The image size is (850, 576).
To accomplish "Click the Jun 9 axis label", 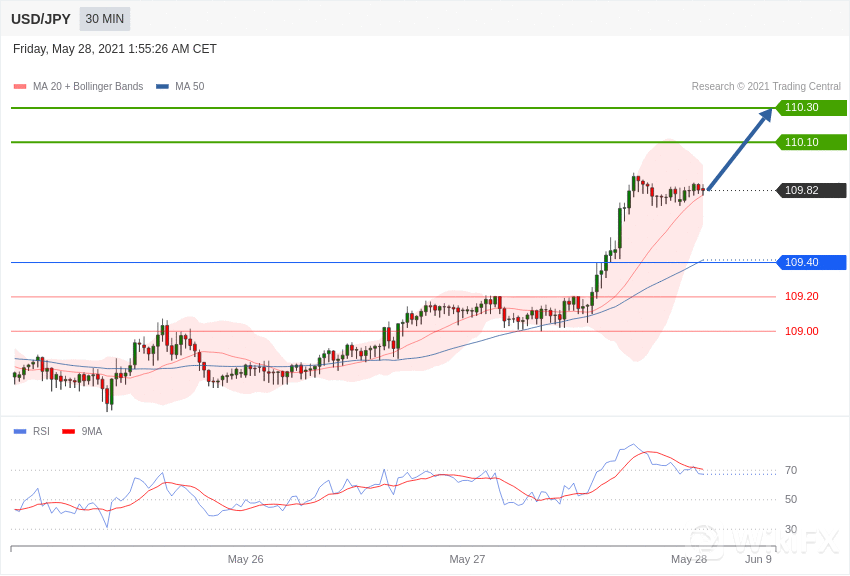I will pos(758,559).
